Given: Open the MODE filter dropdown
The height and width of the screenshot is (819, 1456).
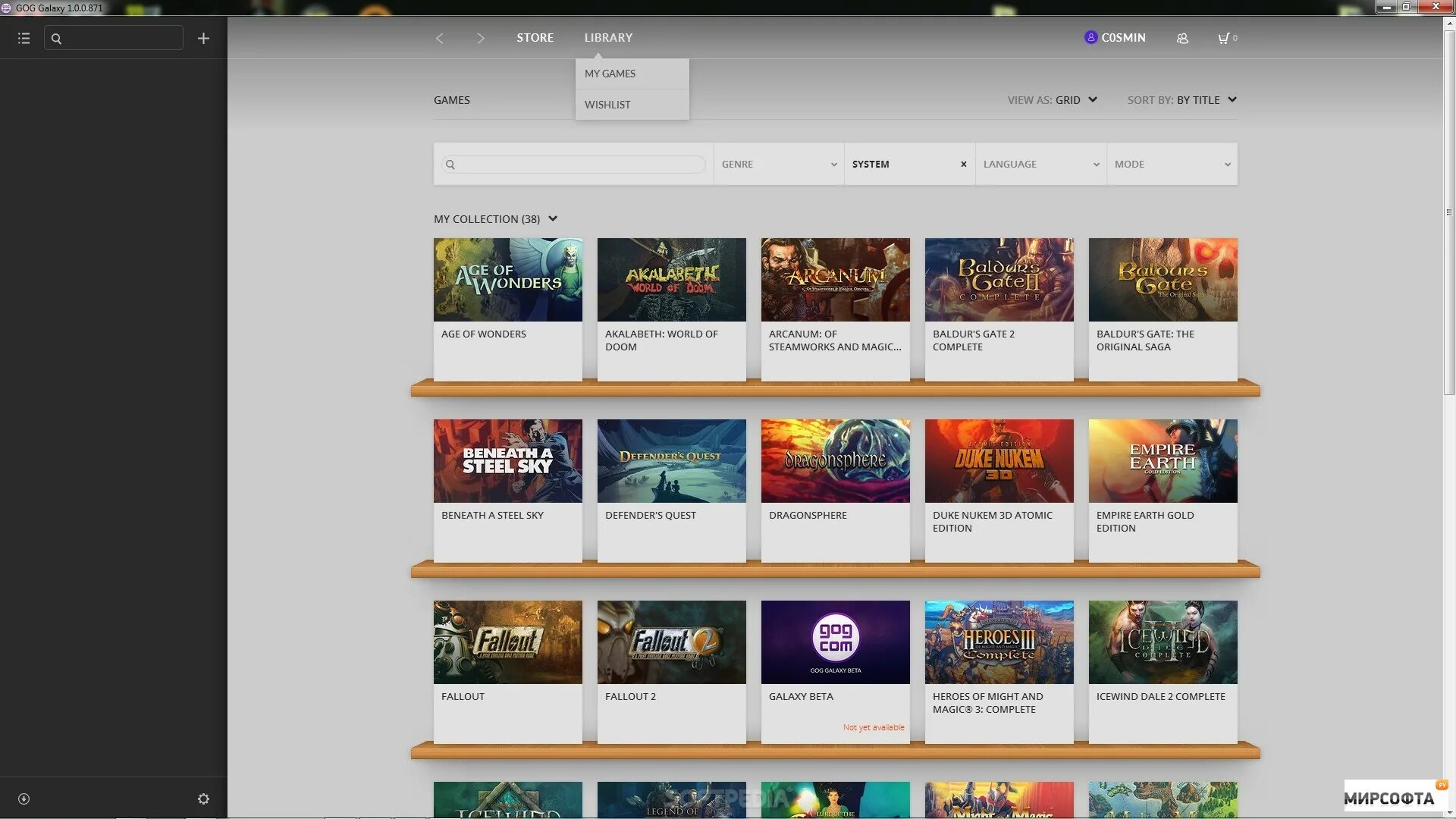Looking at the screenshot, I should 1172,164.
